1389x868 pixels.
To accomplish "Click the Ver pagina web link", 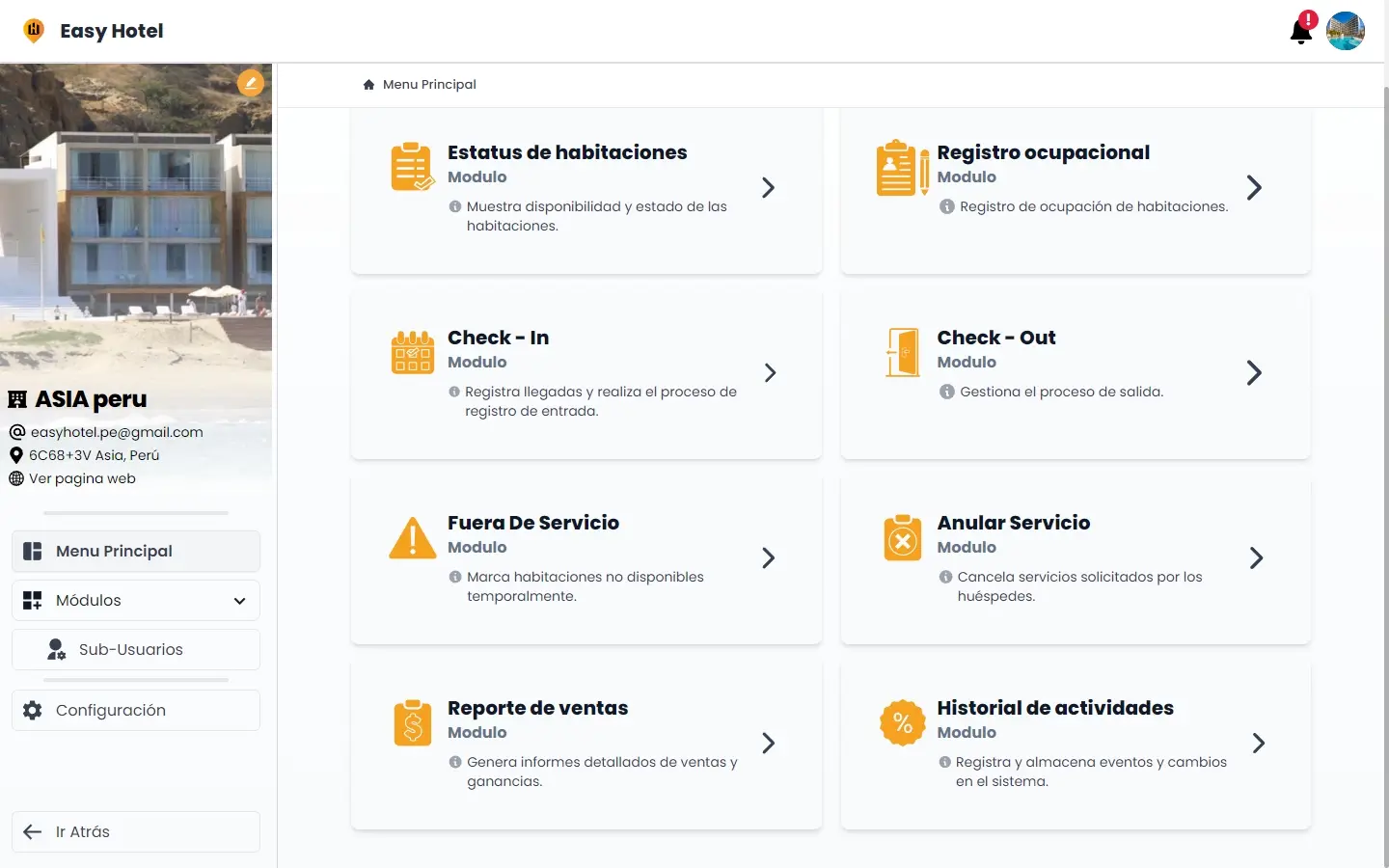I will tap(83, 477).
